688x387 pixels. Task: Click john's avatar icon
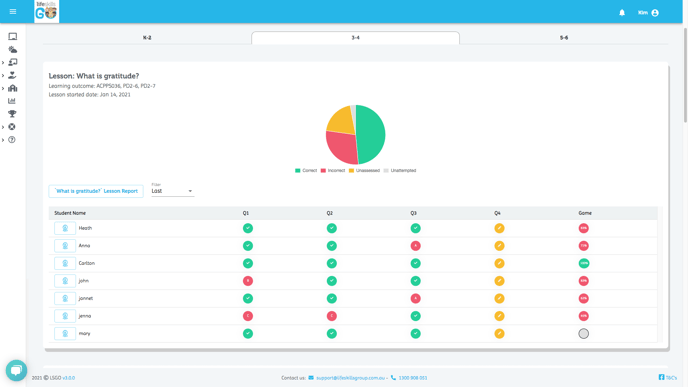[65, 281]
